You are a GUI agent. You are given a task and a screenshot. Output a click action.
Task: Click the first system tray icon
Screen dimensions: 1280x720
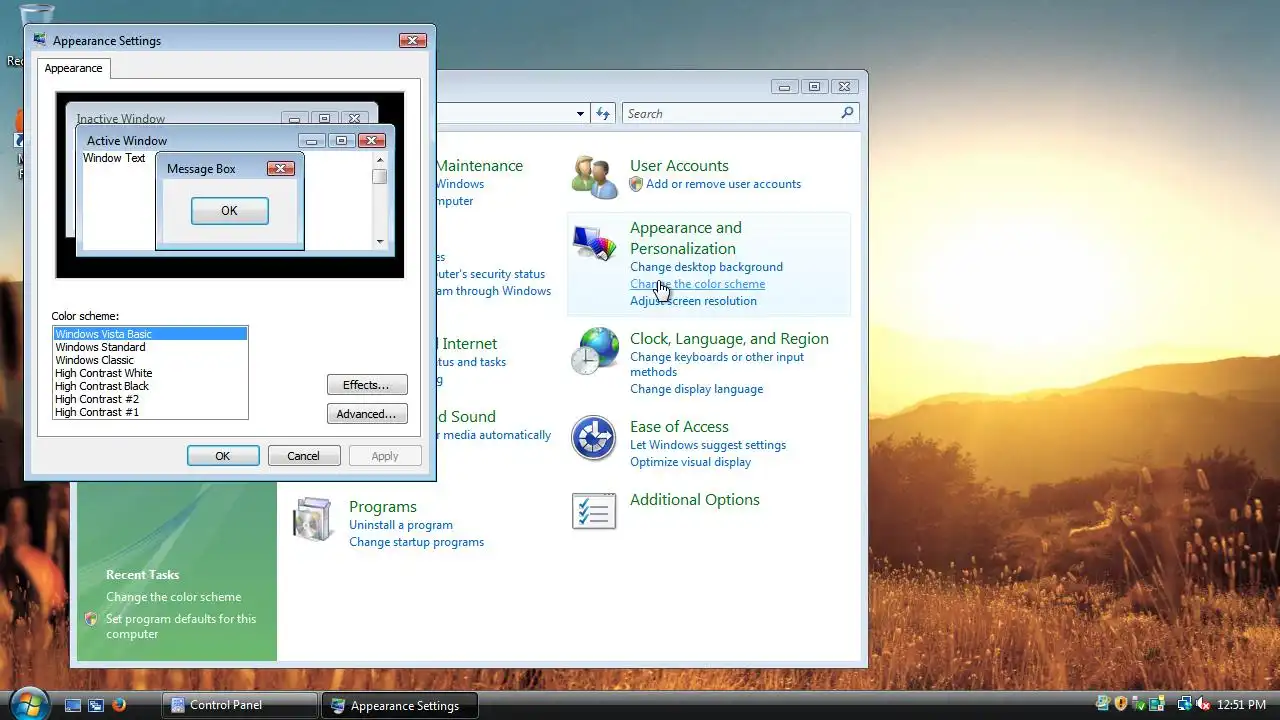pos(1103,704)
